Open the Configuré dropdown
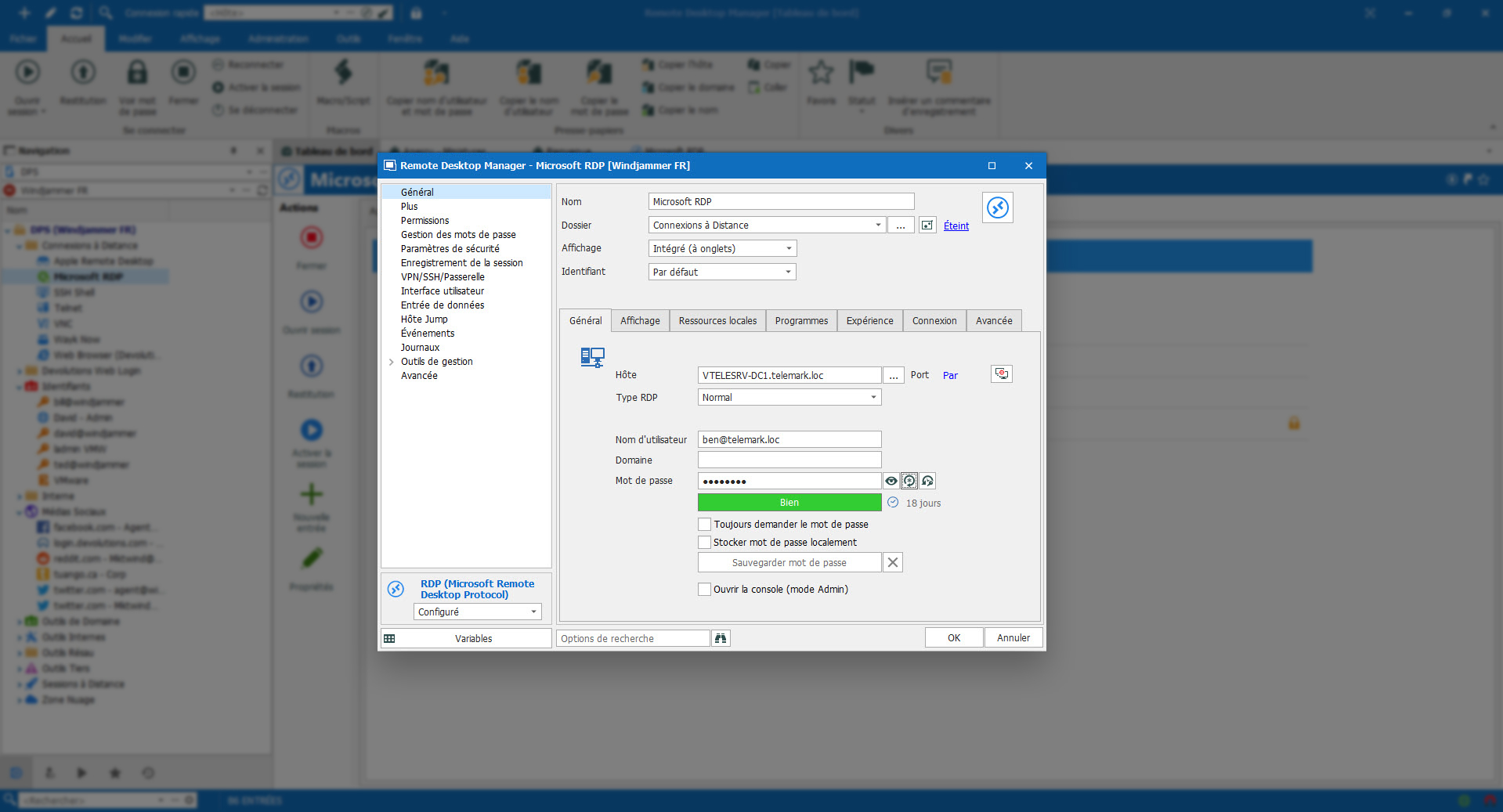Viewport: 1503px width, 812px height. [x=533, y=612]
